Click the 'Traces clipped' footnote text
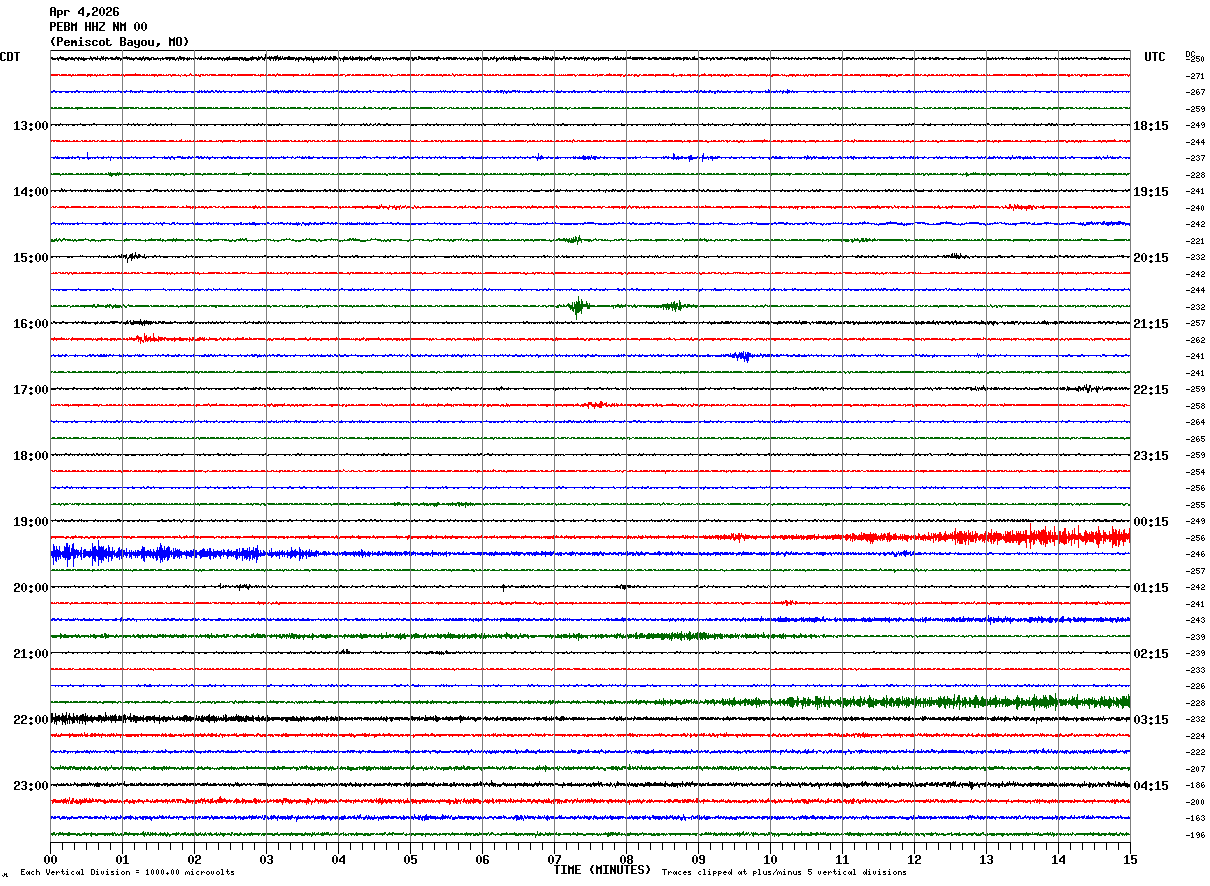 (x=784, y=873)
